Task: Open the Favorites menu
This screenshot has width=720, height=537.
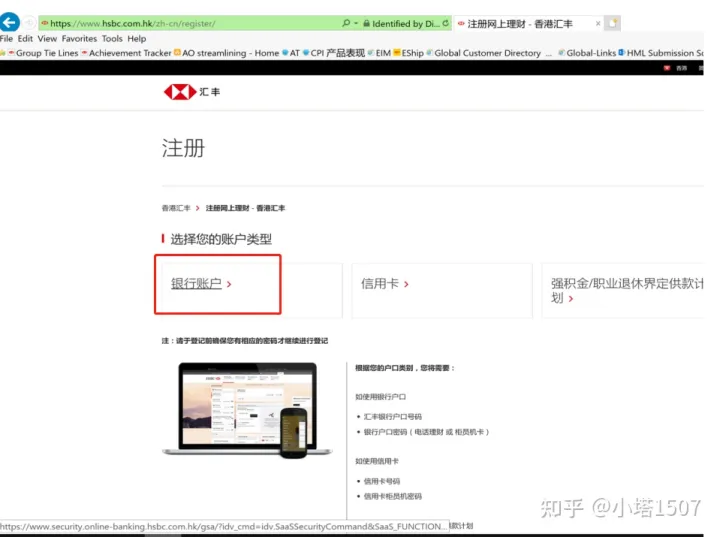Action: (x=79, y=39)
